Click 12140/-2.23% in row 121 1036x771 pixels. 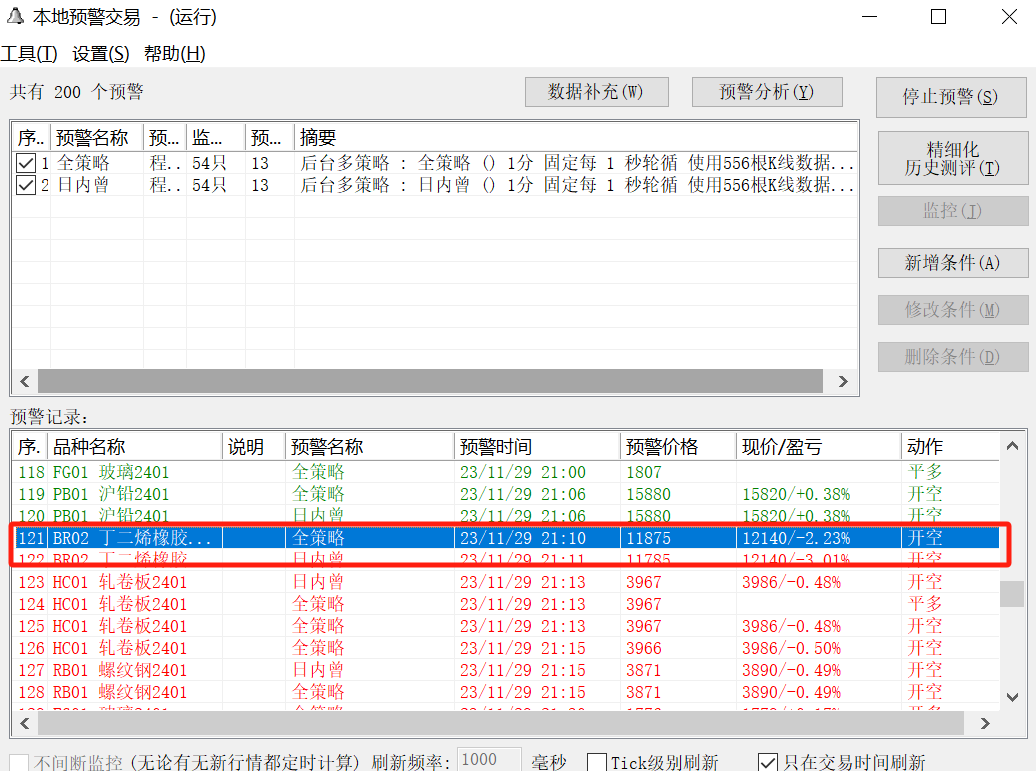(796, 538)
